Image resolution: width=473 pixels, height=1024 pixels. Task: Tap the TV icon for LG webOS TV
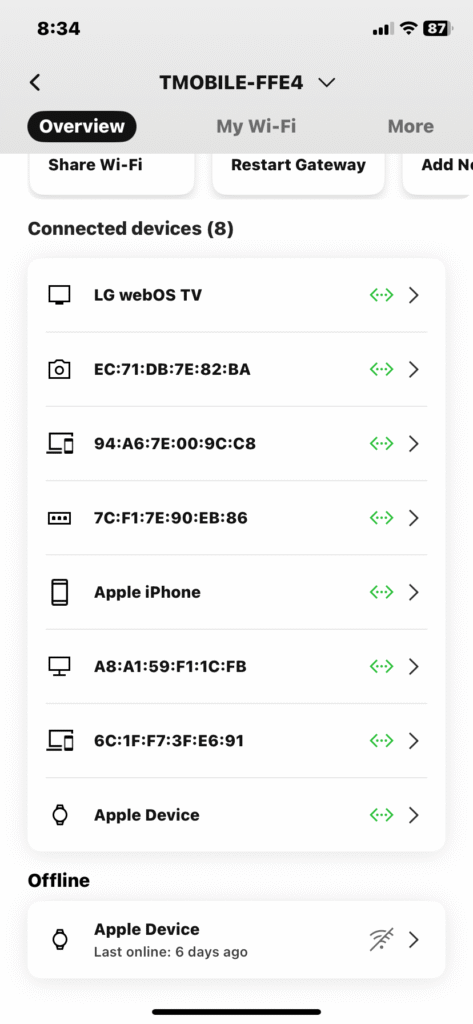click(59, 295)
